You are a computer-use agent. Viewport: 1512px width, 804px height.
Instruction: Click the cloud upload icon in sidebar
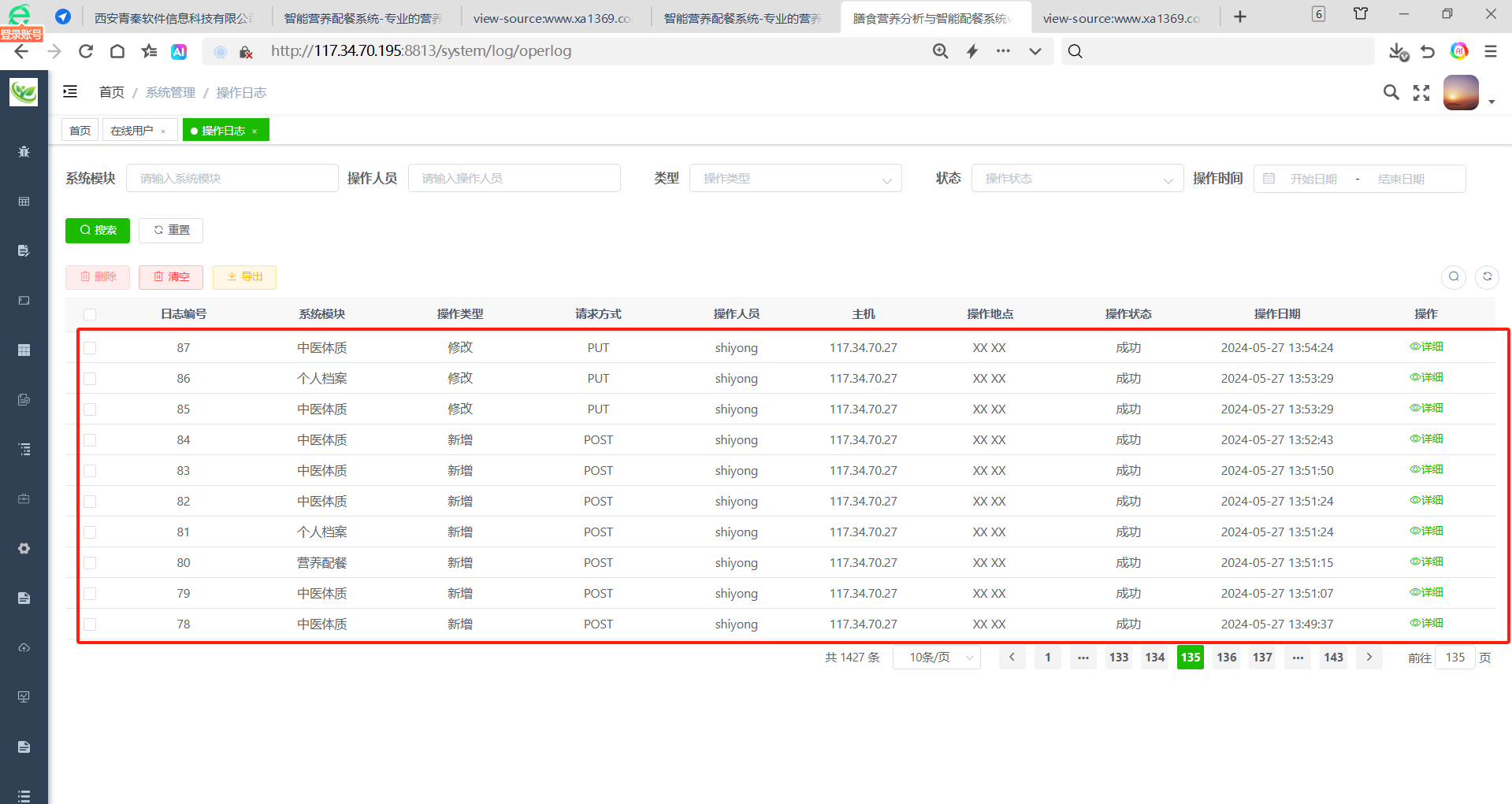tap(24, 647)
